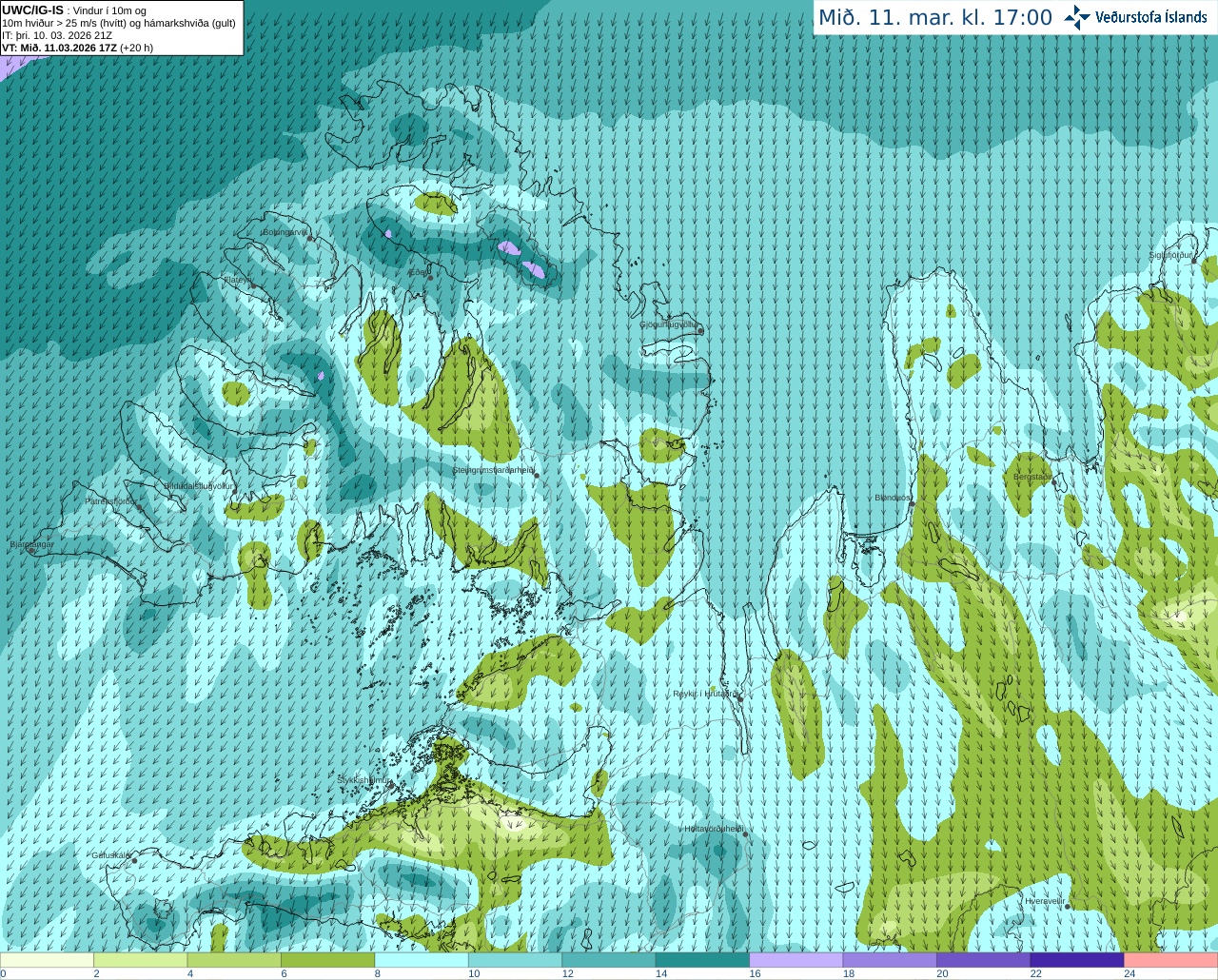
Task: Click the Bergstaðir station marker dot
Action: point(1053,482)
